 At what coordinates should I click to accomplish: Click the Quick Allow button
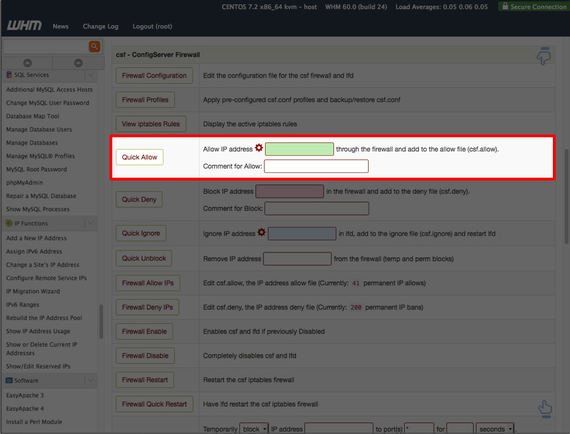(x=140, y=157)
